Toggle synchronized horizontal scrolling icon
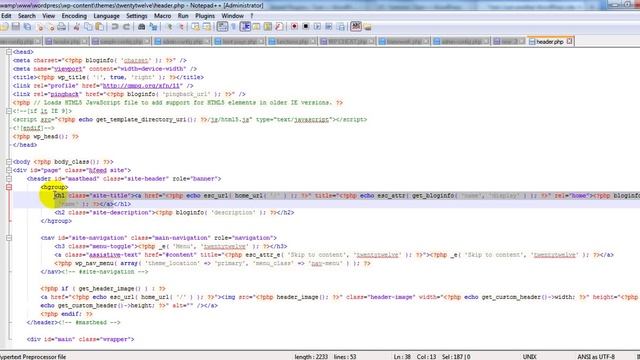Viewport: 640px width, 360px height. (207, 27)
